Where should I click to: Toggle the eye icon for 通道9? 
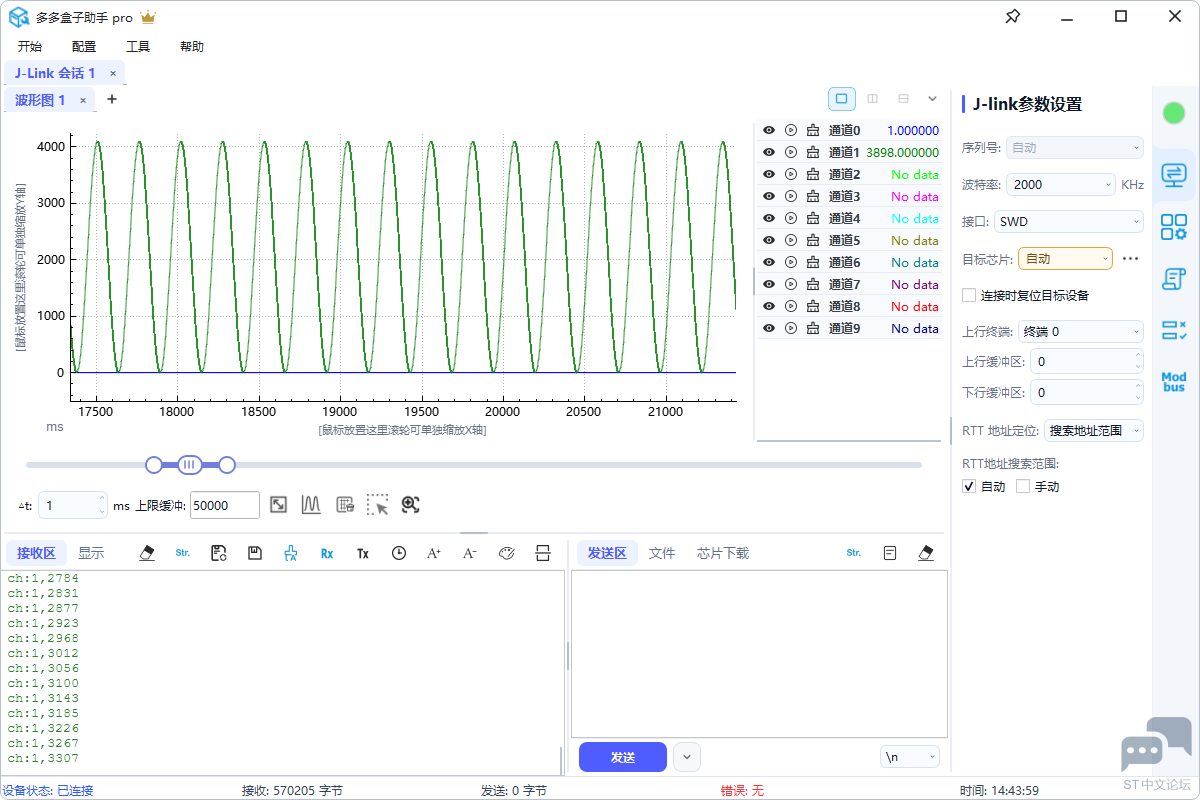(769, 328)
